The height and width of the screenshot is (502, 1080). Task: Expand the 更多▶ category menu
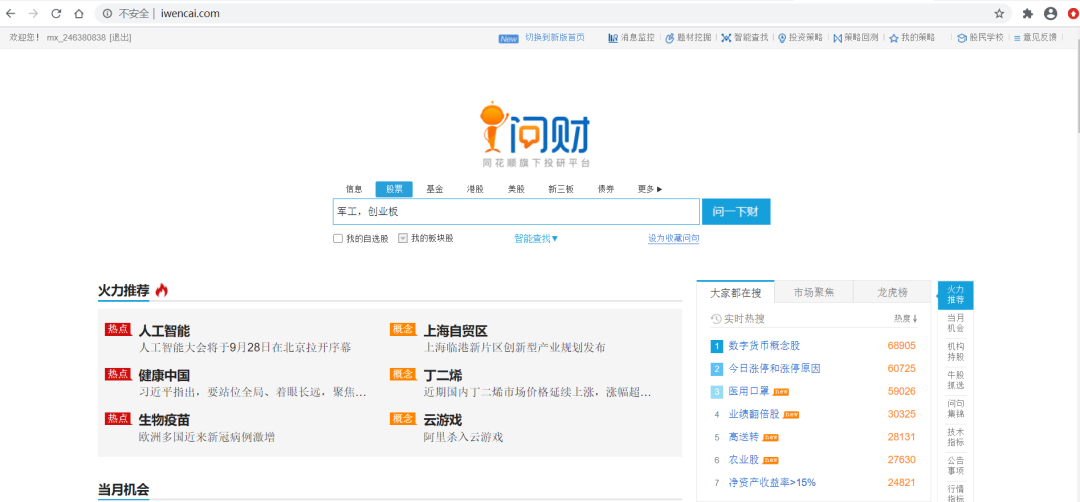pyautogui.click(x=650, y=189)
